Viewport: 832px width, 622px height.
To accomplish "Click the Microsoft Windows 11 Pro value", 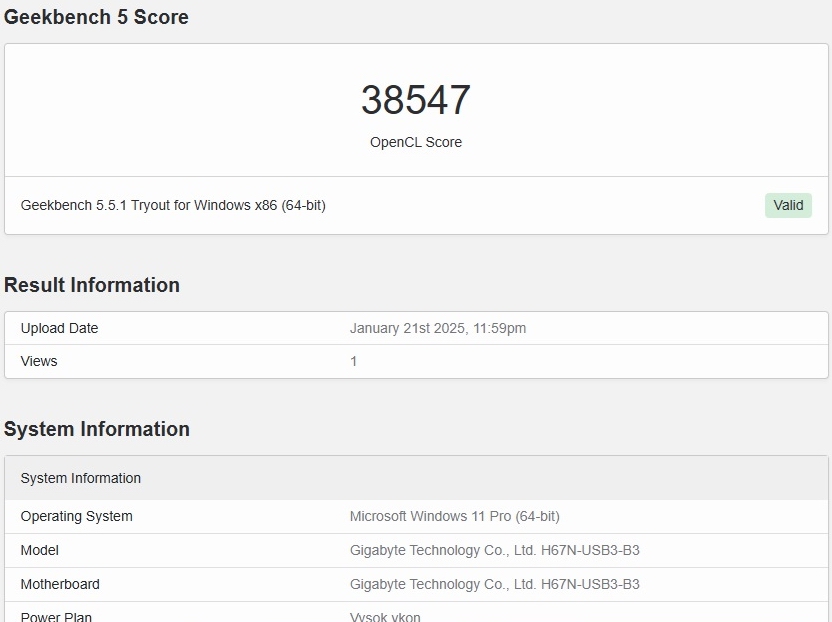I will pyautogui.click(x=455, y=516).
